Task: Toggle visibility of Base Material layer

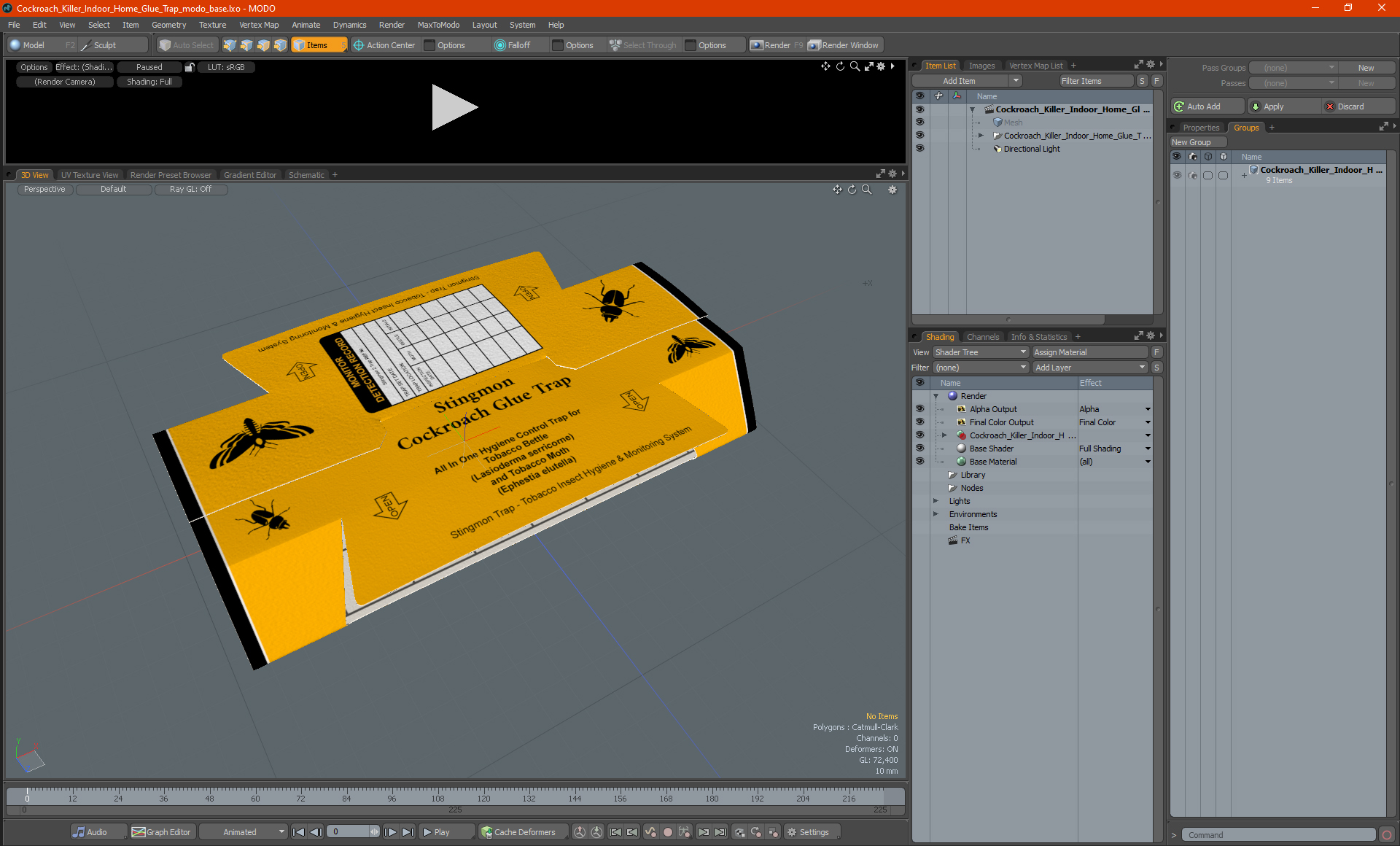Action: [x=919, y=462]
